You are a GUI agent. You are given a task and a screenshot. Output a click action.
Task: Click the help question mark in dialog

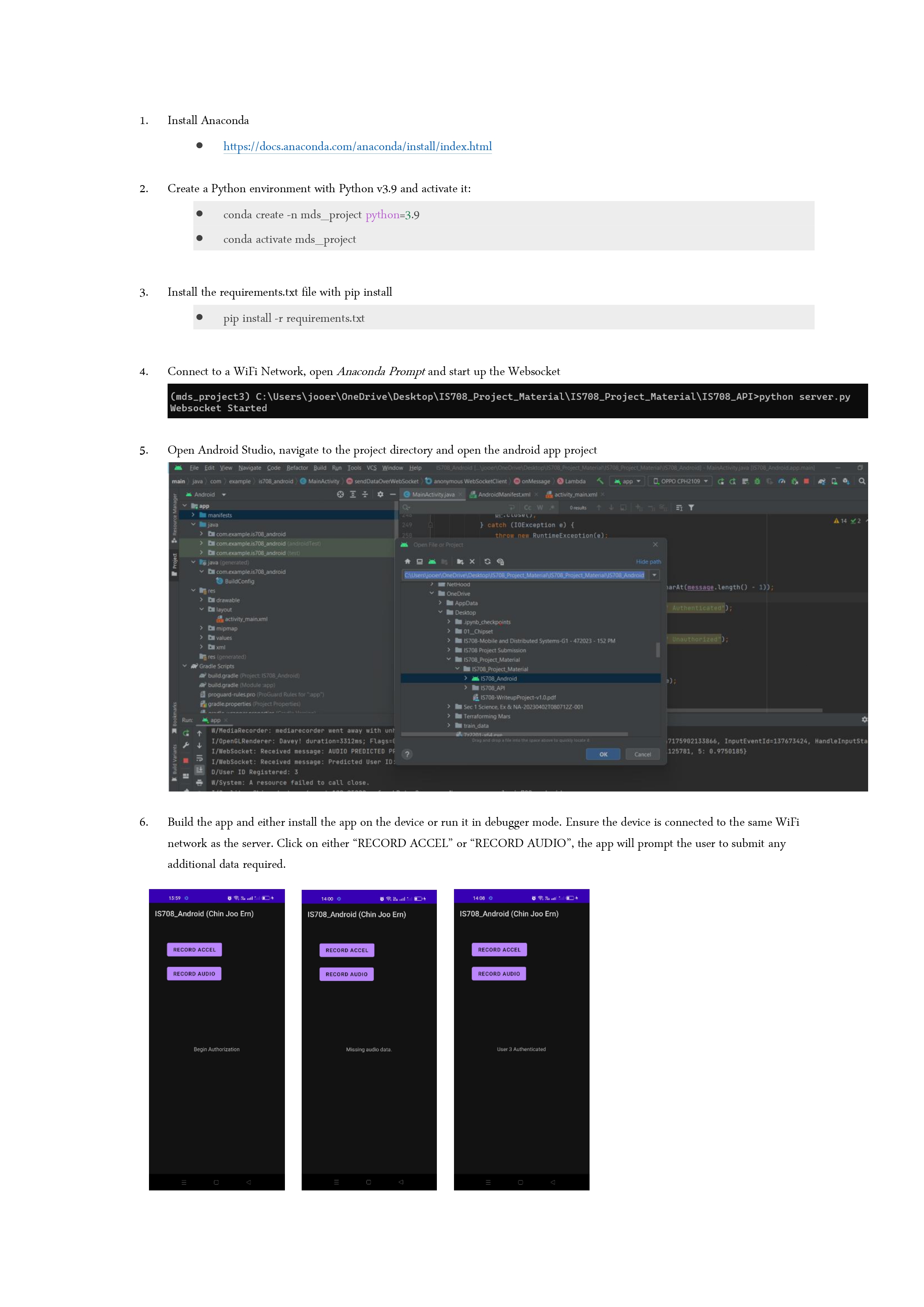click(407, 754)
